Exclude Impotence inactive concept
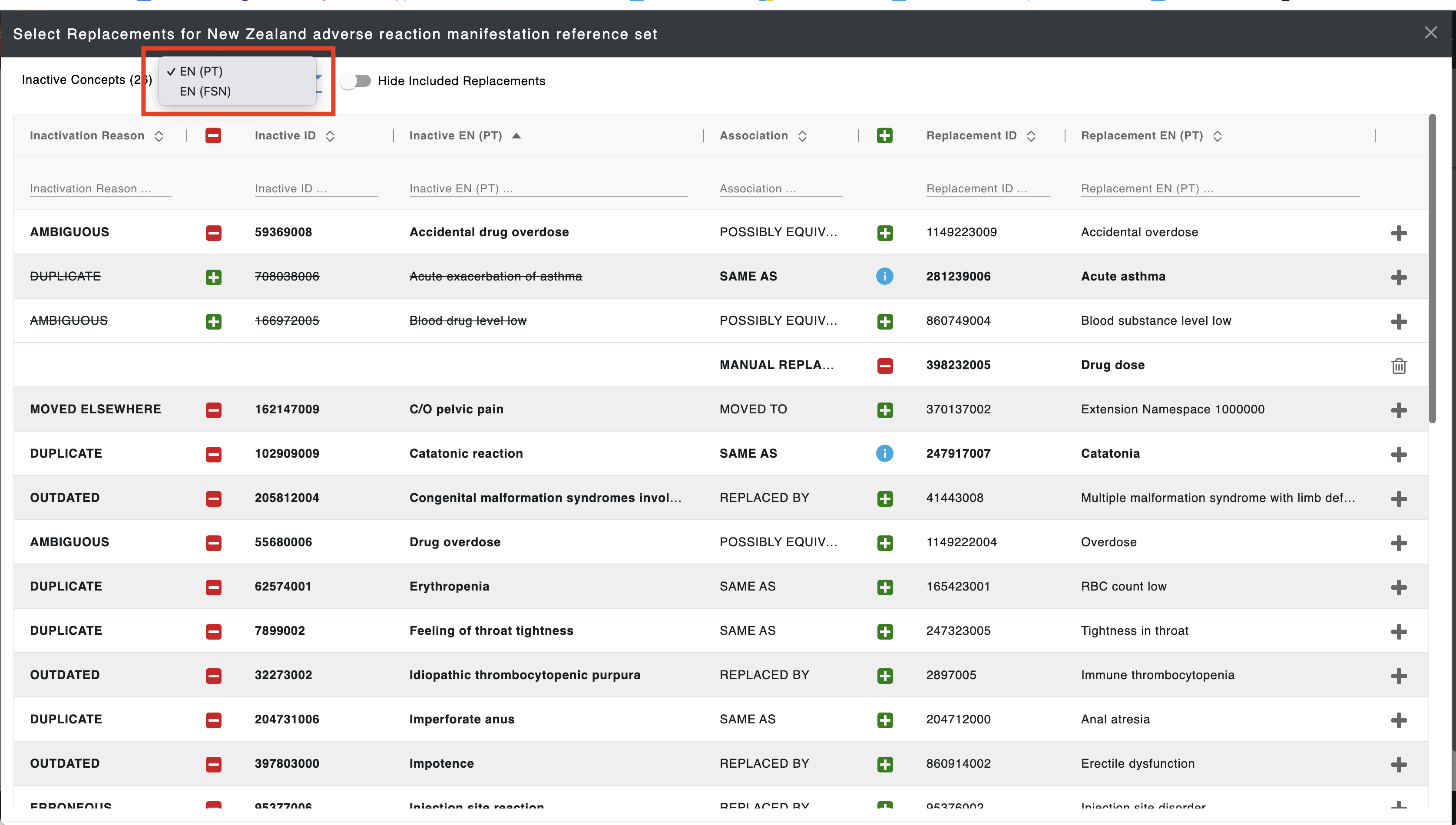1456x825 pixels. (213, 764)
